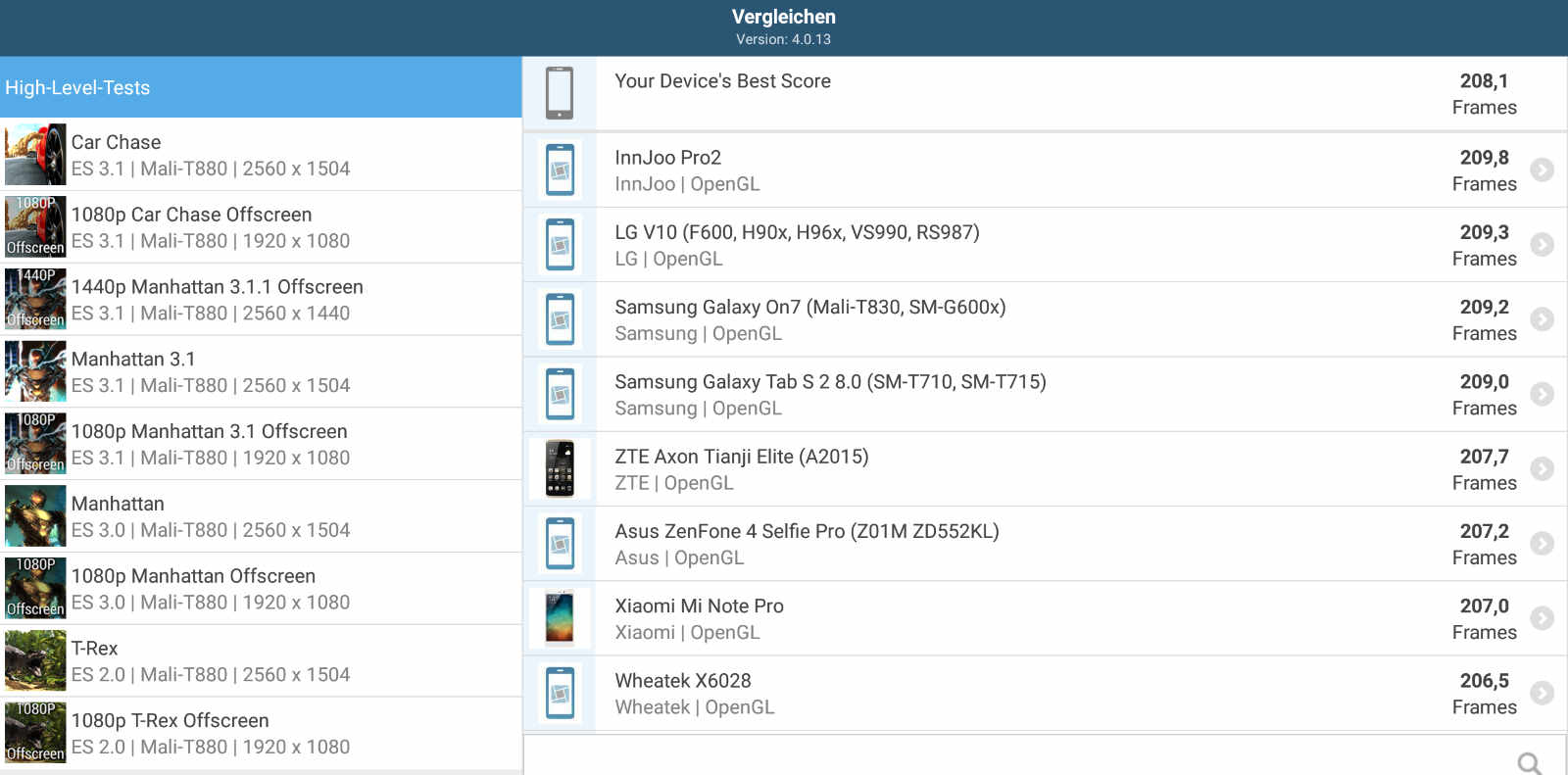Viewport: 1568px width, 775px height.
Task: Select 1440p Manhattan 3.1.1 Offscreen test name
Action: click(x=217, y=287)
